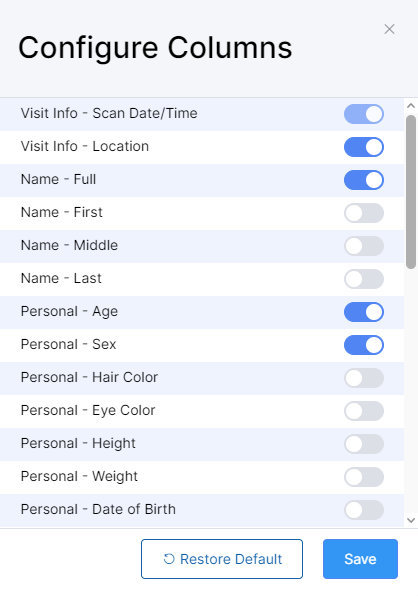Toggle Visit Info - Scan Date/Time switch

click(x=364, y=114)
